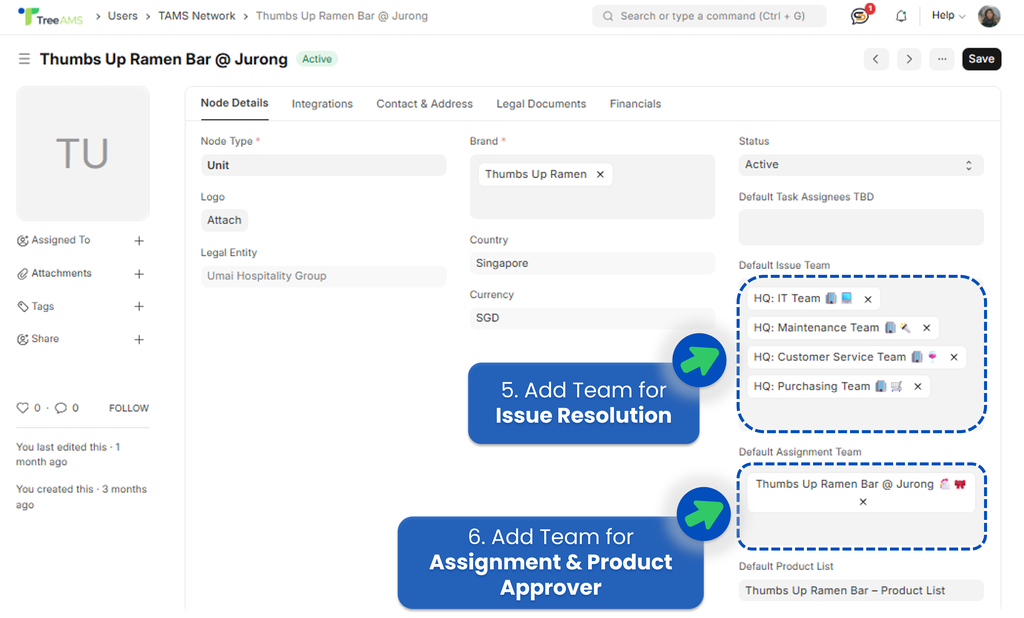Expand the Help menu
The image size is (1024, 618).
coord(948,16)
